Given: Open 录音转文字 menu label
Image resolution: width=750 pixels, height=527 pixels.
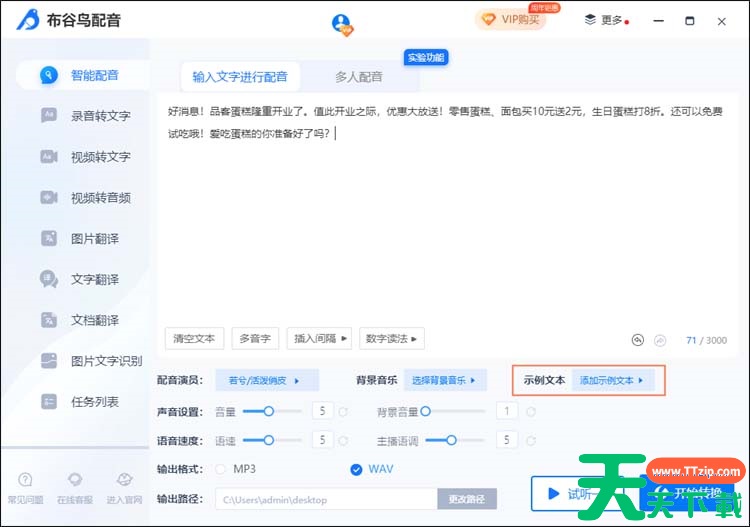Looking at the screenshot, I should tap(101, 116).
